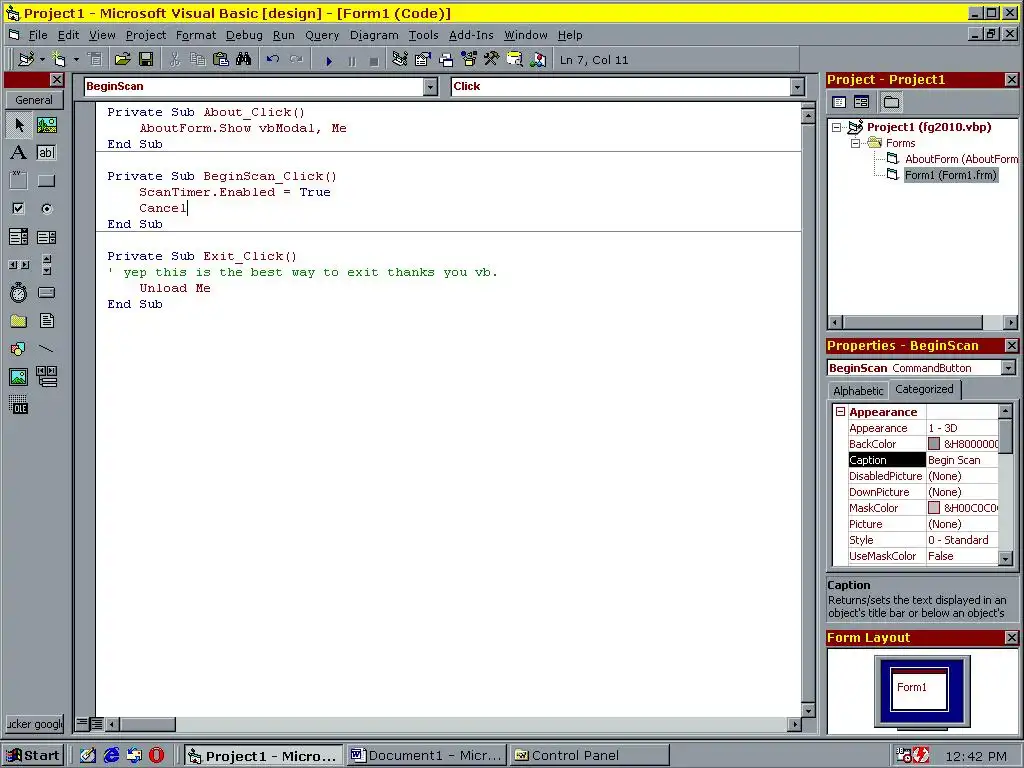Select the ListBox control tool
Screen dimensions: 1024x768
pyautogui.click(x=46, y=237)
